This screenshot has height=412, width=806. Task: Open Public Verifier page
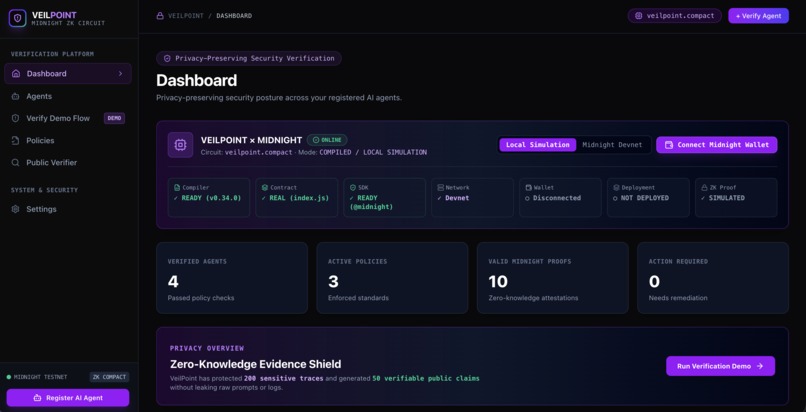click(68, 162)
